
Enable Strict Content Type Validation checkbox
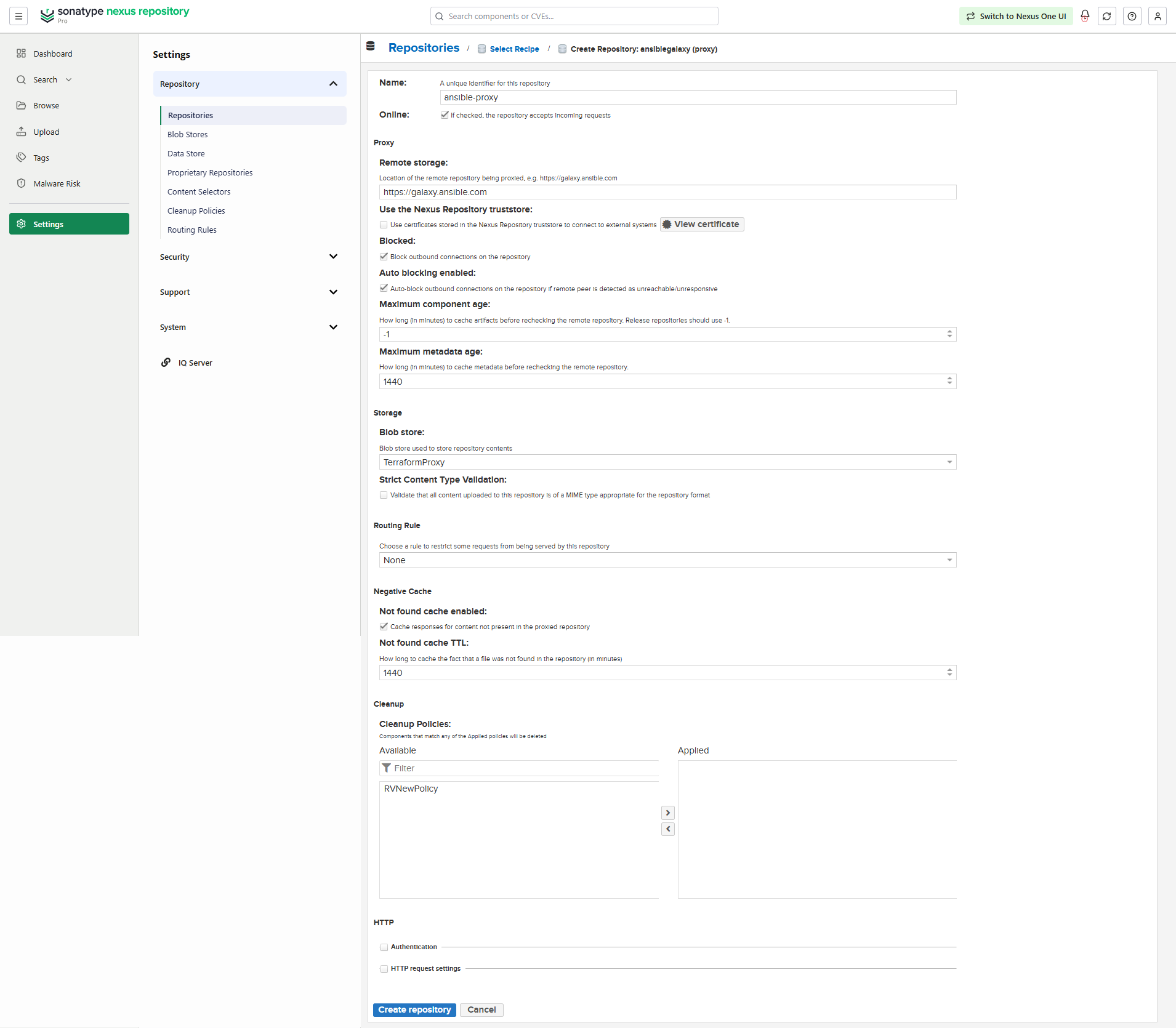pyautogui.click(x=384, y=495)
